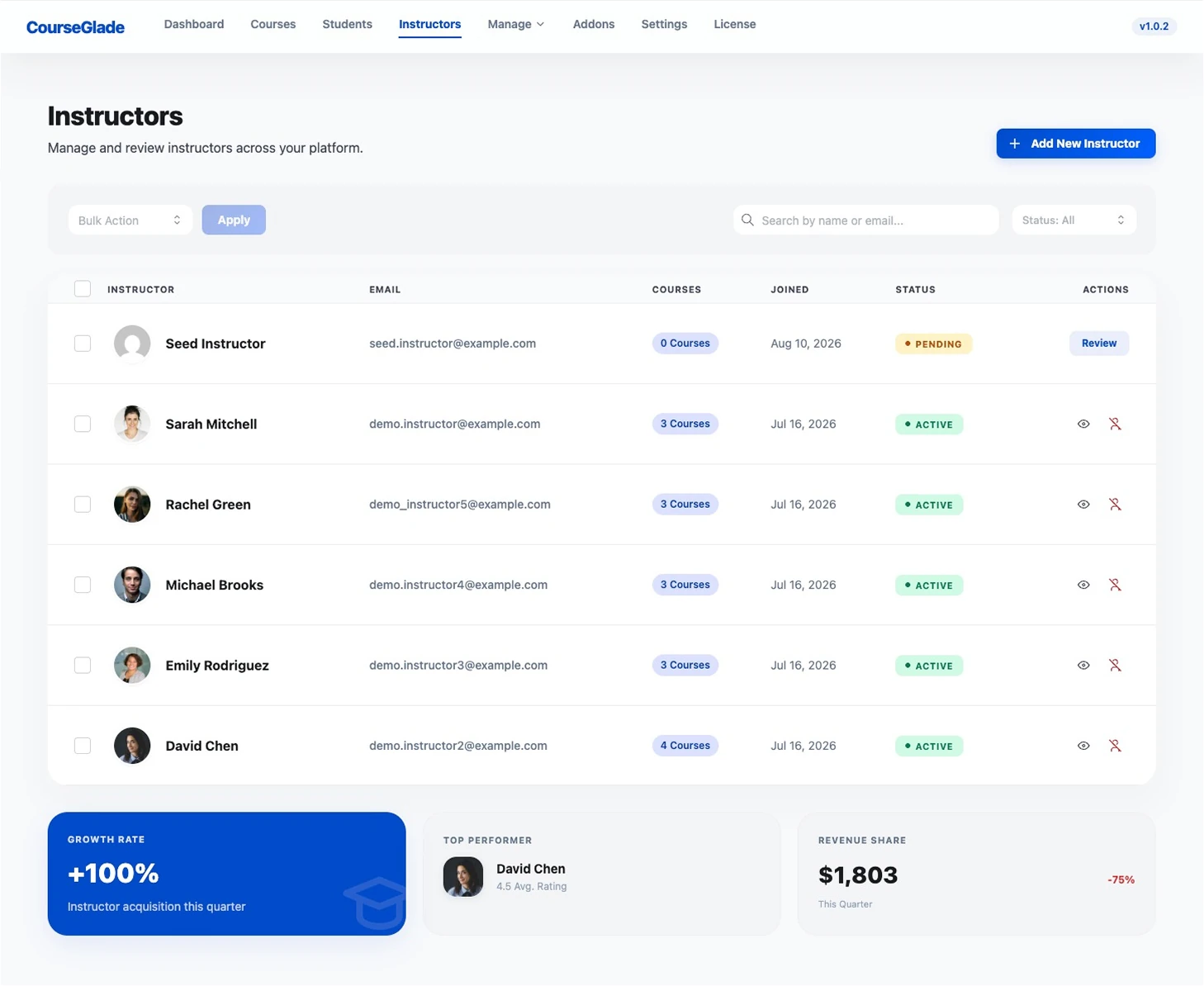Check the Sarah Mitchell row checkbox
The image size is (1204, 986).
pyautogui.click(x=83, y=424)
